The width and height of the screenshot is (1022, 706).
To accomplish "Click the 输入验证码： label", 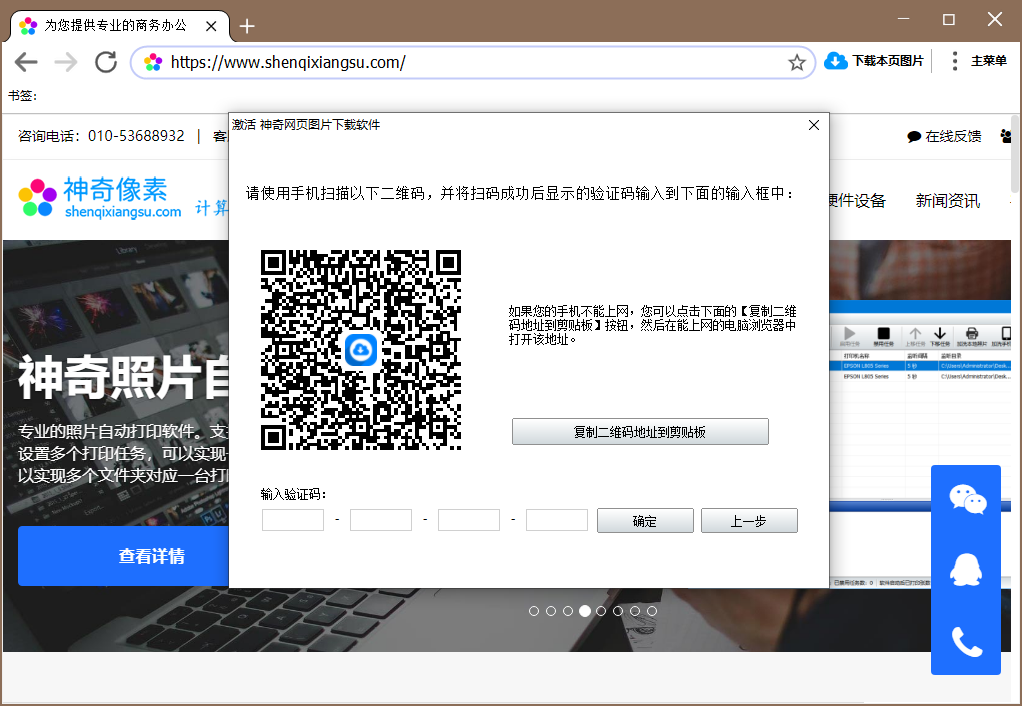I will pos(293,494).
